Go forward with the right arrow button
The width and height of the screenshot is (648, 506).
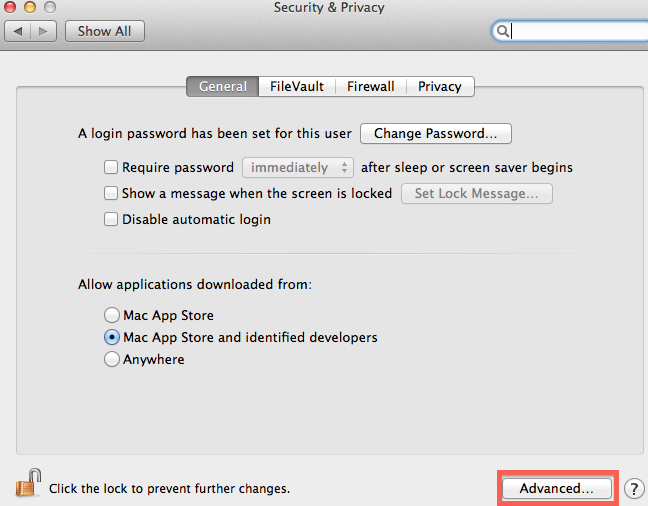[x=43, y=31]
